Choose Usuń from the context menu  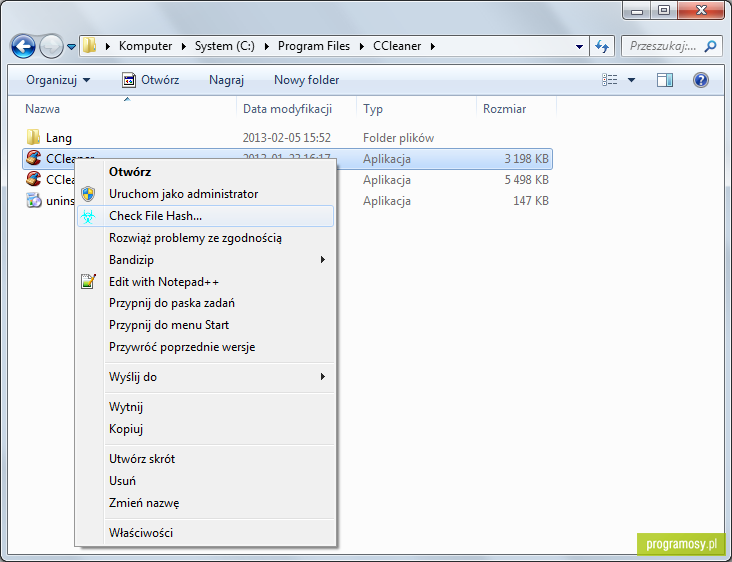(x=205, y=481)
